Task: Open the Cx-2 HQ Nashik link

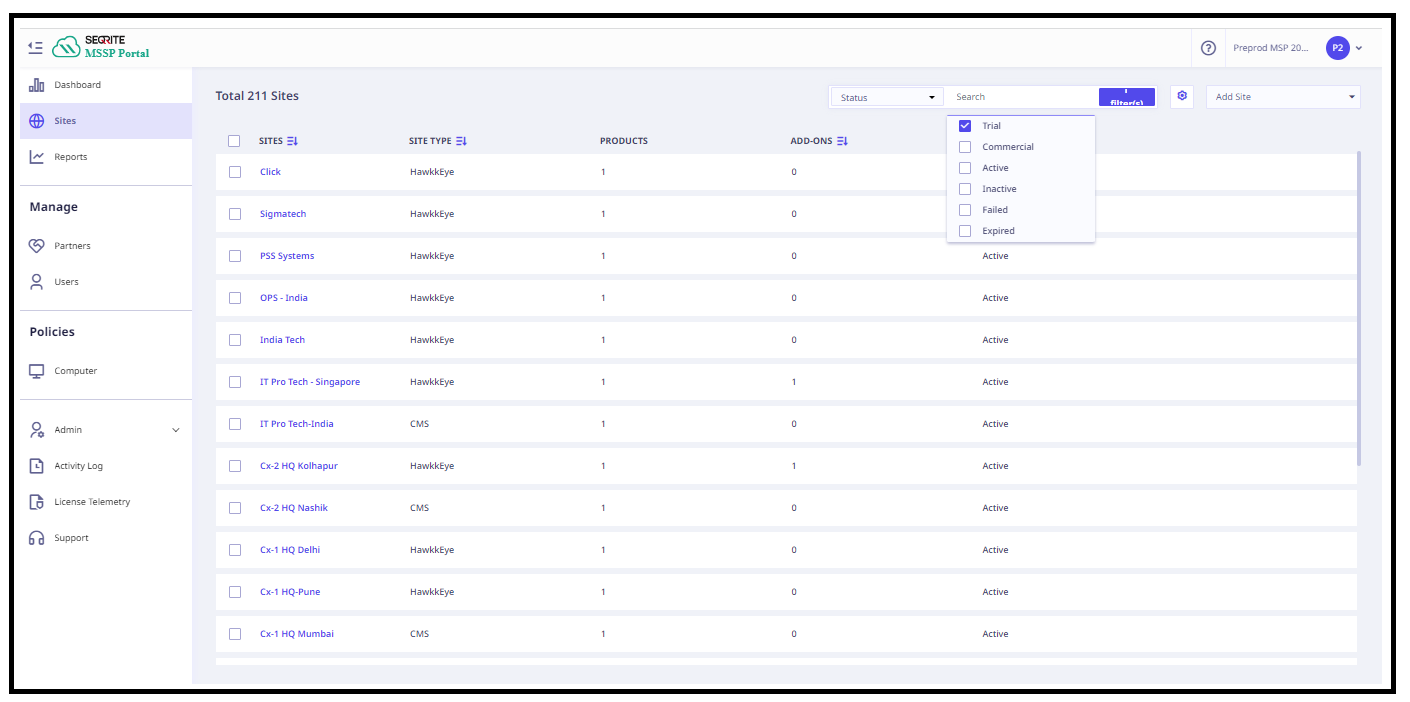Action: point(294,508)
